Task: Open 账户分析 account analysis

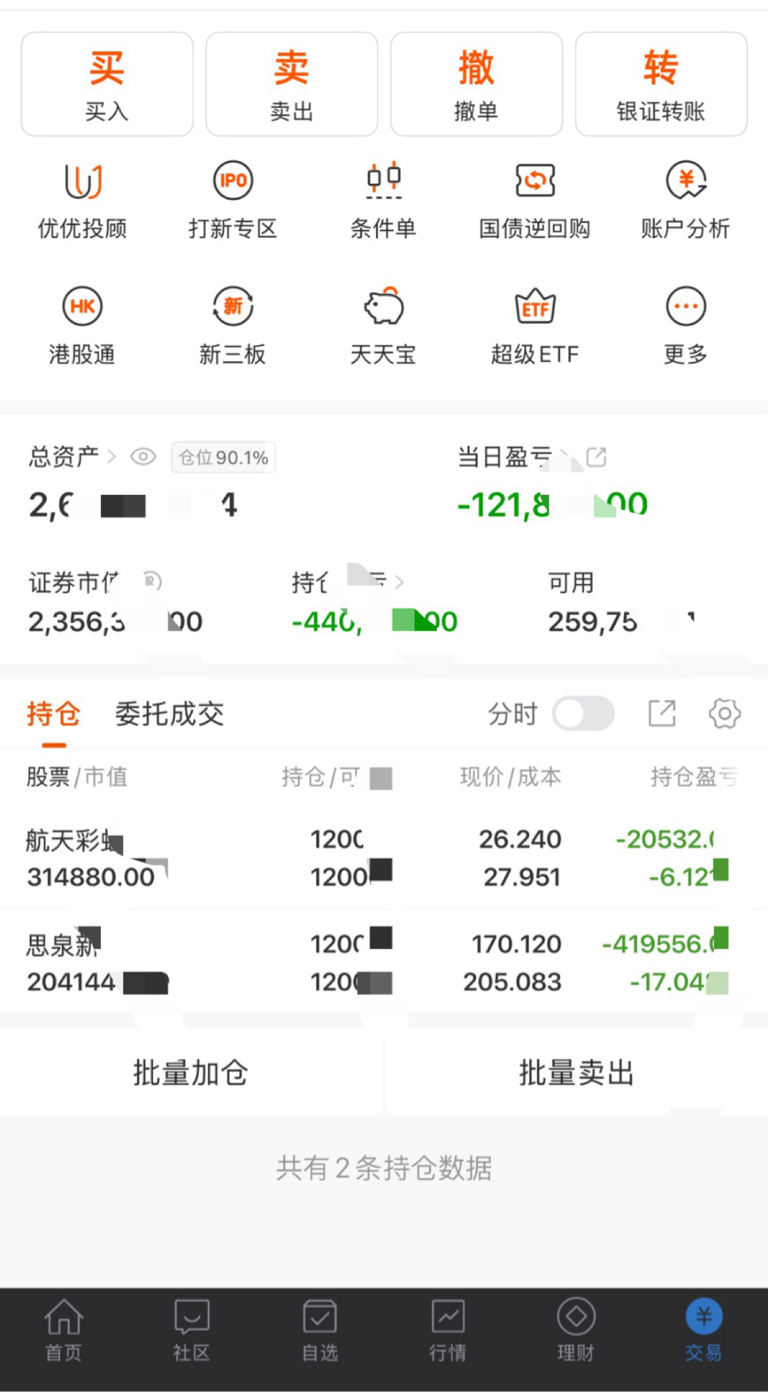Action: click(x=685, y=202)
